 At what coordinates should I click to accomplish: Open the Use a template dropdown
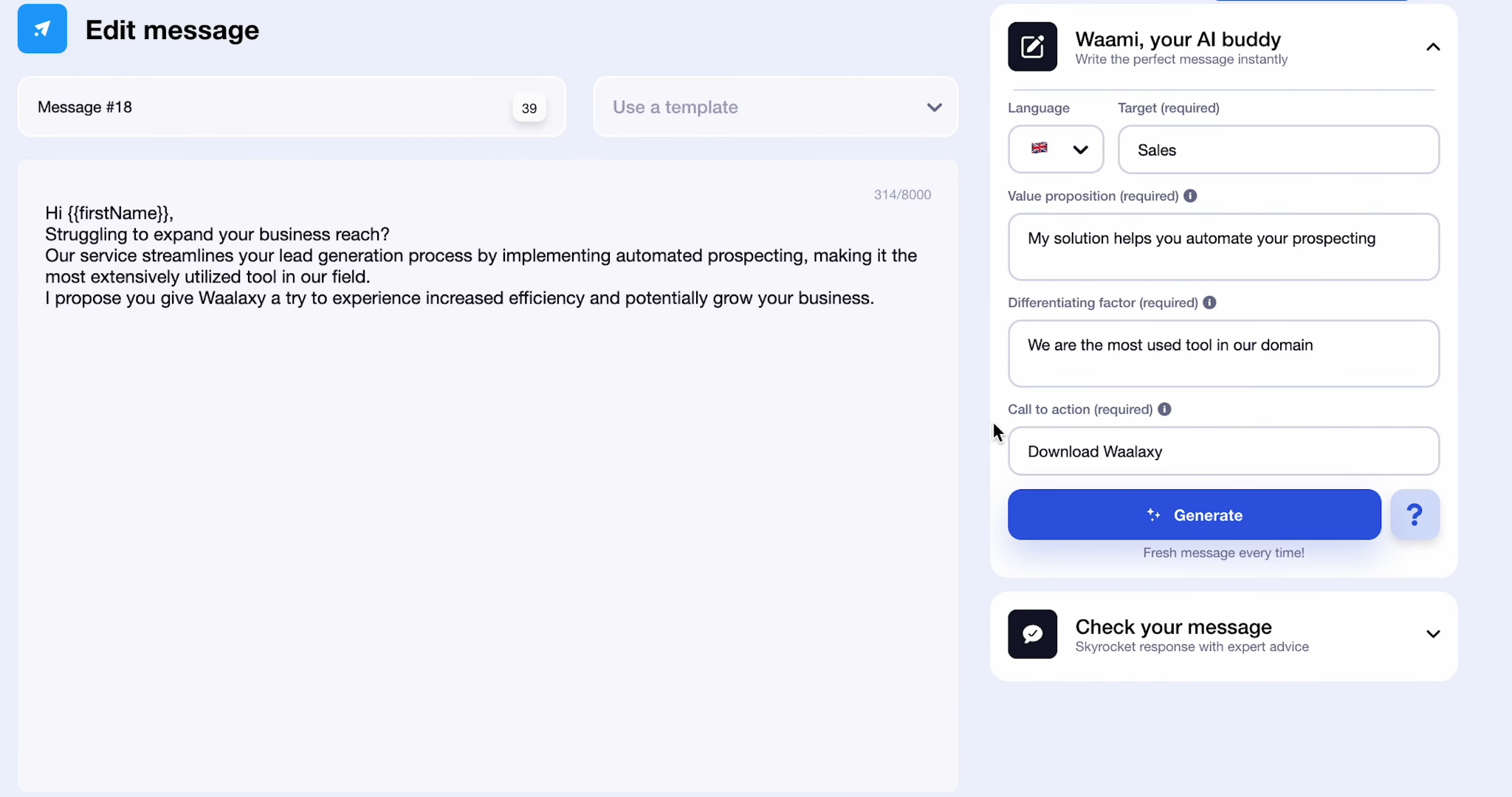(x=775, y=107)
